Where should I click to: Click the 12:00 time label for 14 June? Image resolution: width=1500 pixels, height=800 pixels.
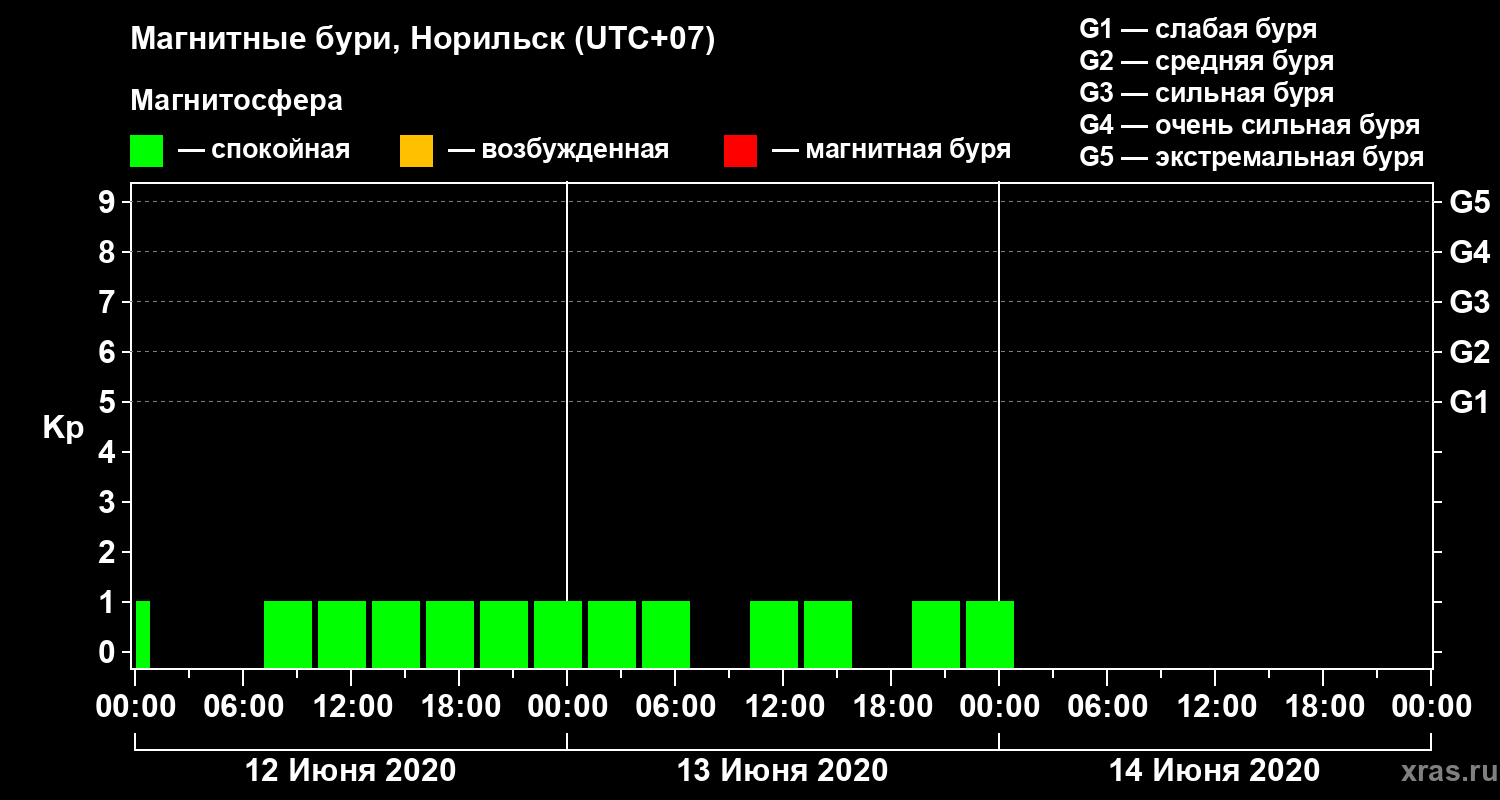click(x=1215, y=706)
